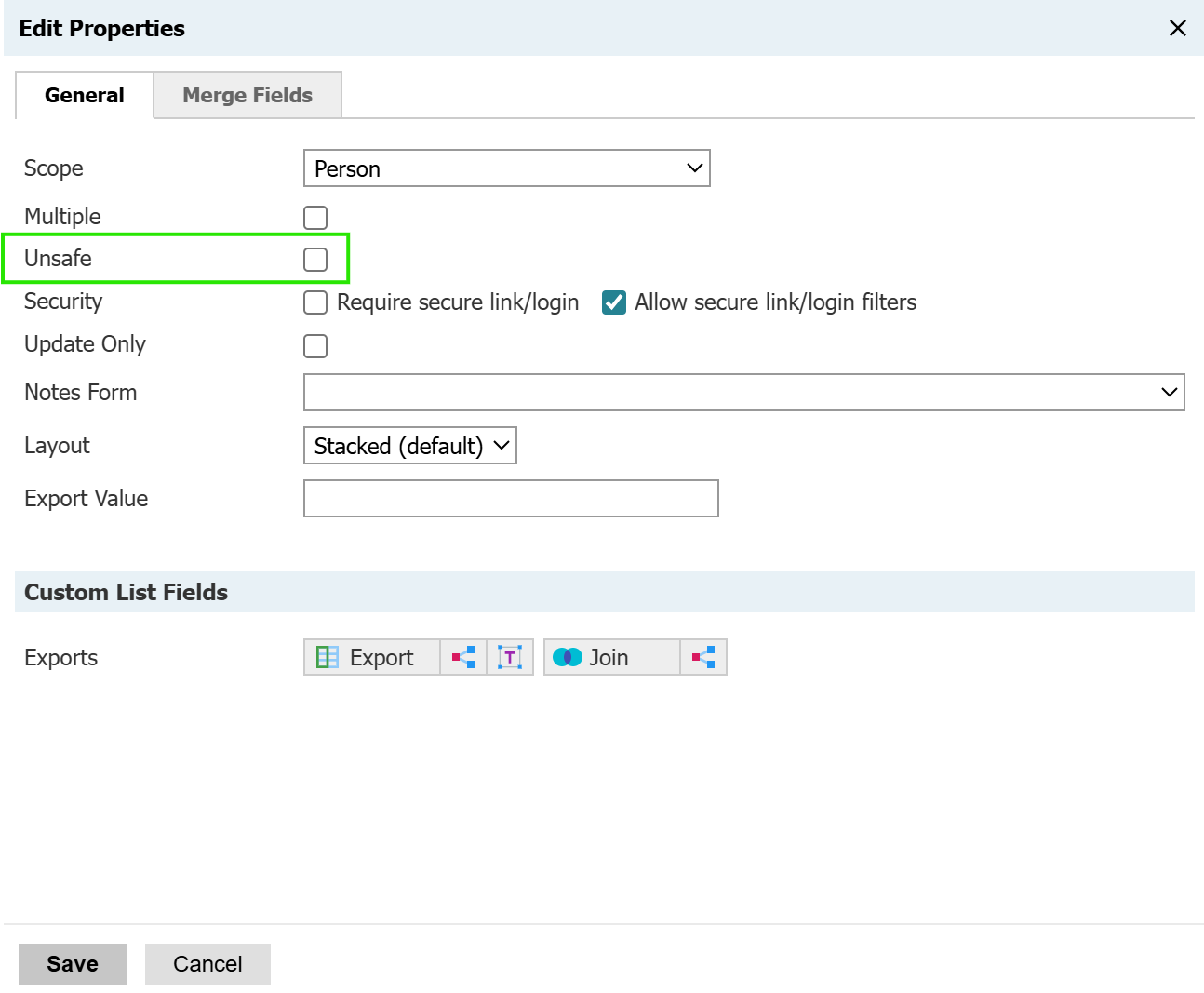Toggle the Update Only checkbox
Viewport: 1204px width, 993px height.
[x=315, y=346]
